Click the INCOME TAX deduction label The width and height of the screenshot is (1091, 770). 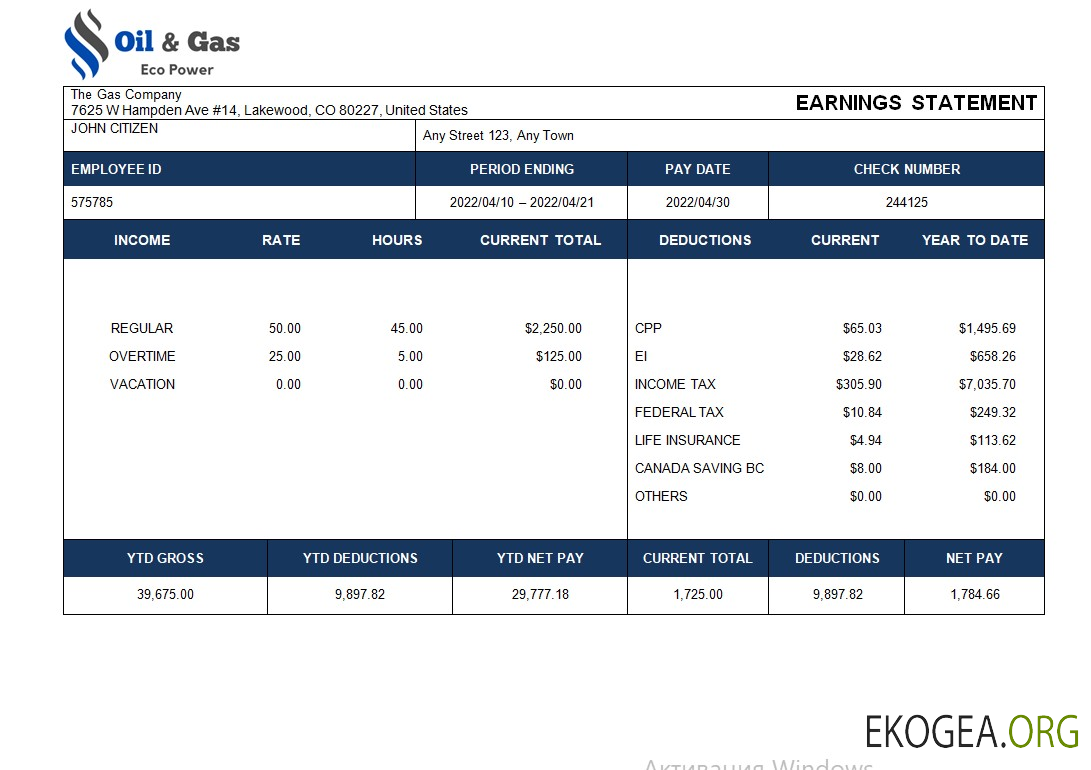[675, 384]
